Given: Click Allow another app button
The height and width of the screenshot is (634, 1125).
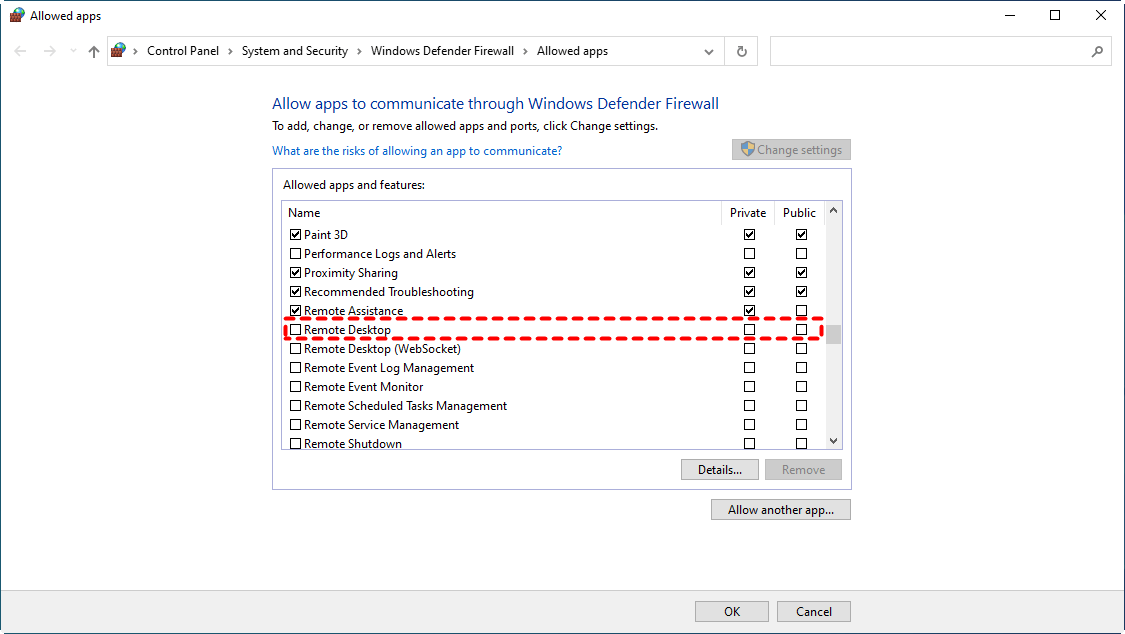Looking at the screenshot, I should click(781, 510).
